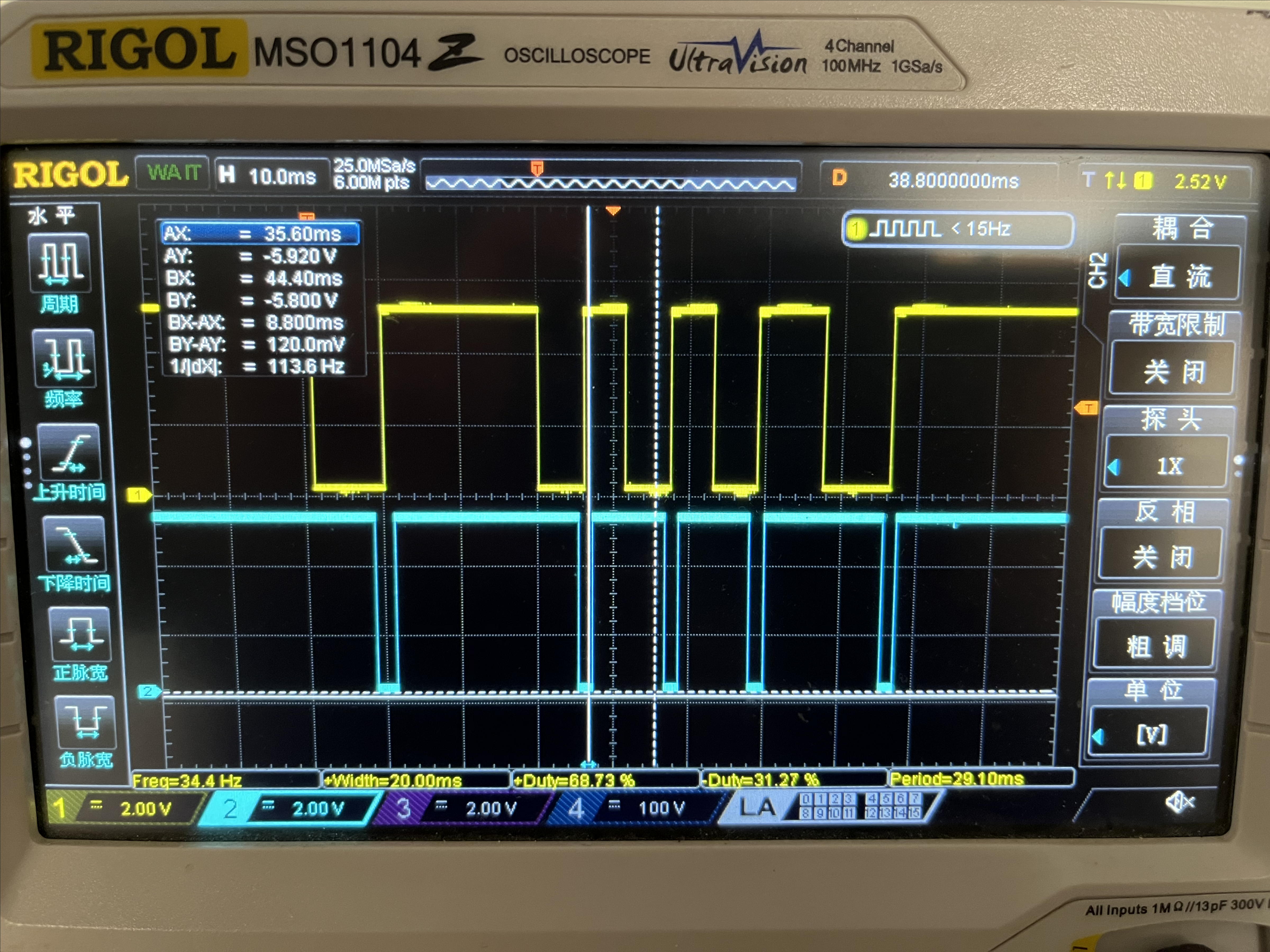1270x952 pixels.
Task: Select the Positive Width (正脉宽) icon
Action: pyautogui.click(x=80, y=634)
